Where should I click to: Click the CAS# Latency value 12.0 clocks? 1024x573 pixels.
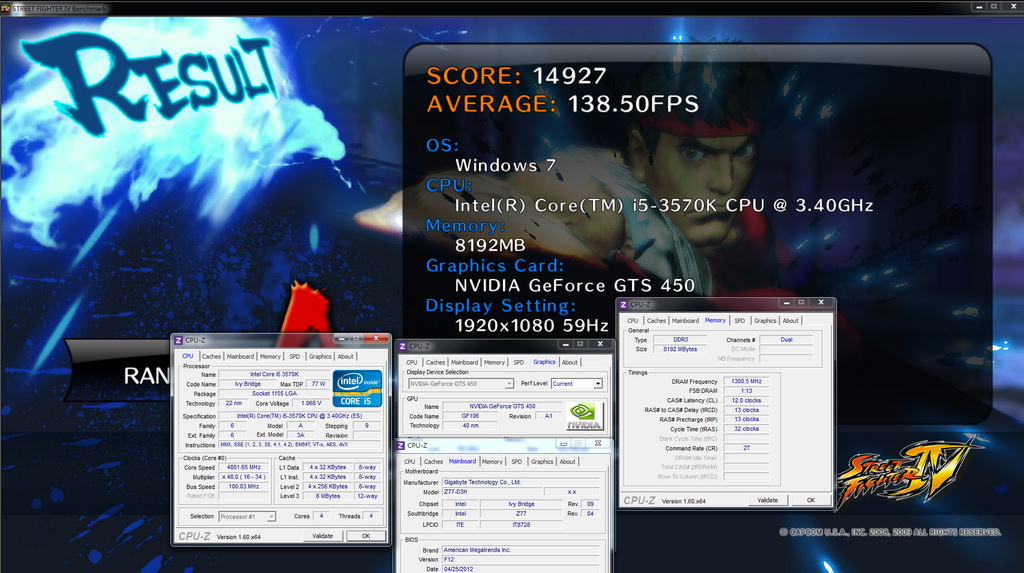746,401
